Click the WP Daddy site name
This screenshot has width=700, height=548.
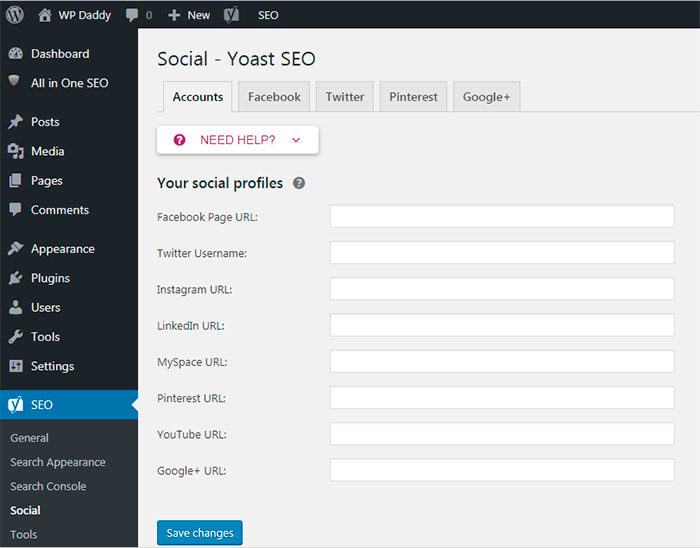click(84, 15)
